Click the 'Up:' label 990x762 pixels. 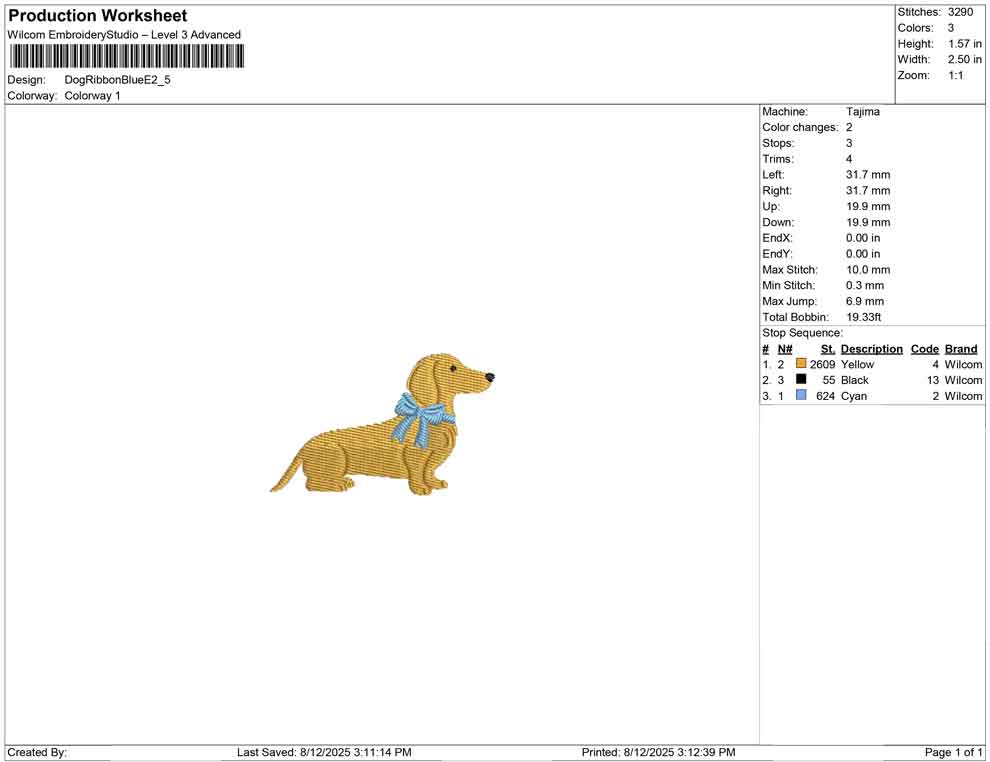point(771,206)
